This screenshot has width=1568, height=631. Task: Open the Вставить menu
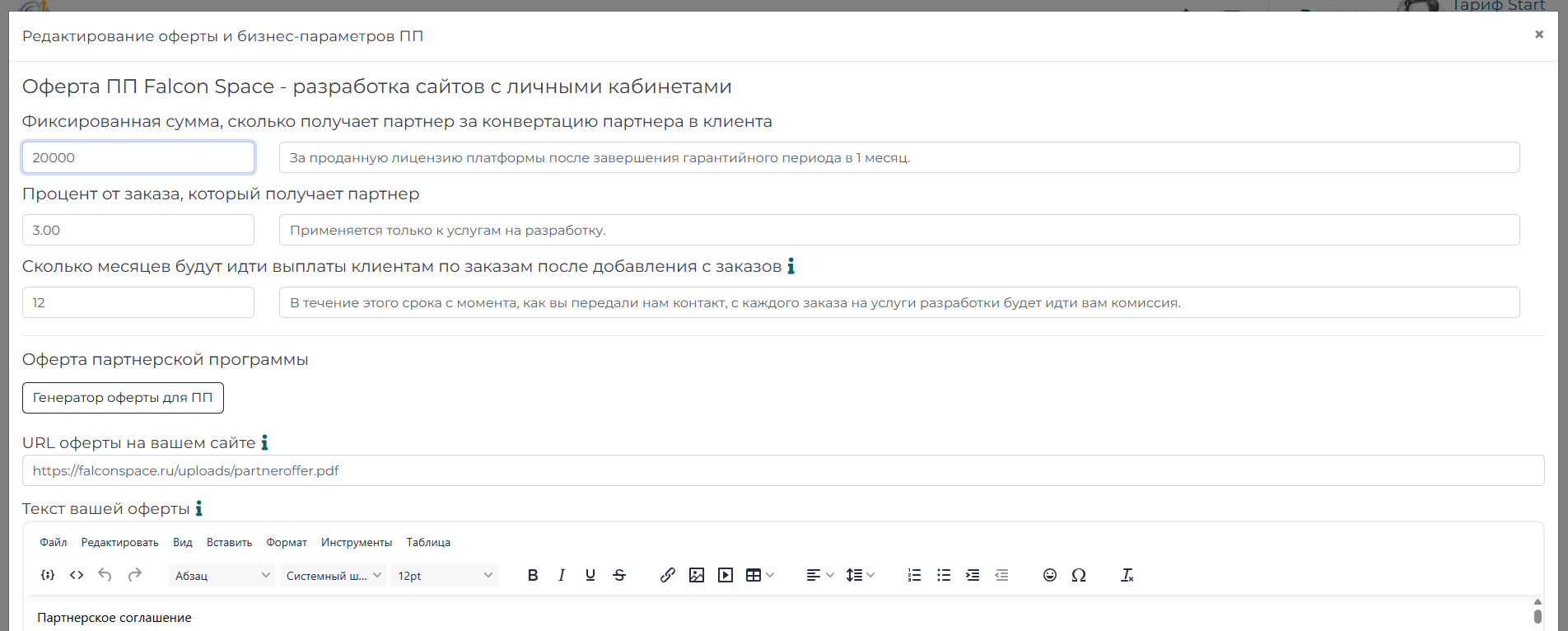pyautogui.click(x=229, y=542)
